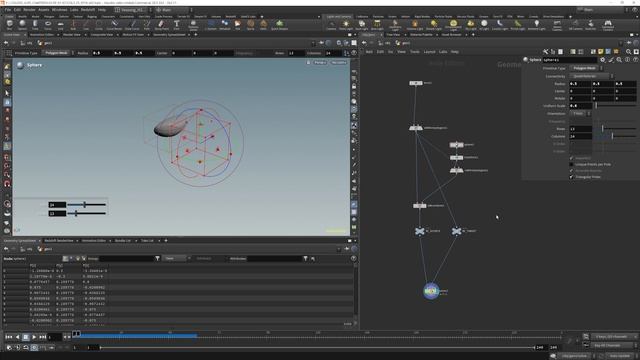
Task: Click the current frame number field
Action: coord(54,337)
